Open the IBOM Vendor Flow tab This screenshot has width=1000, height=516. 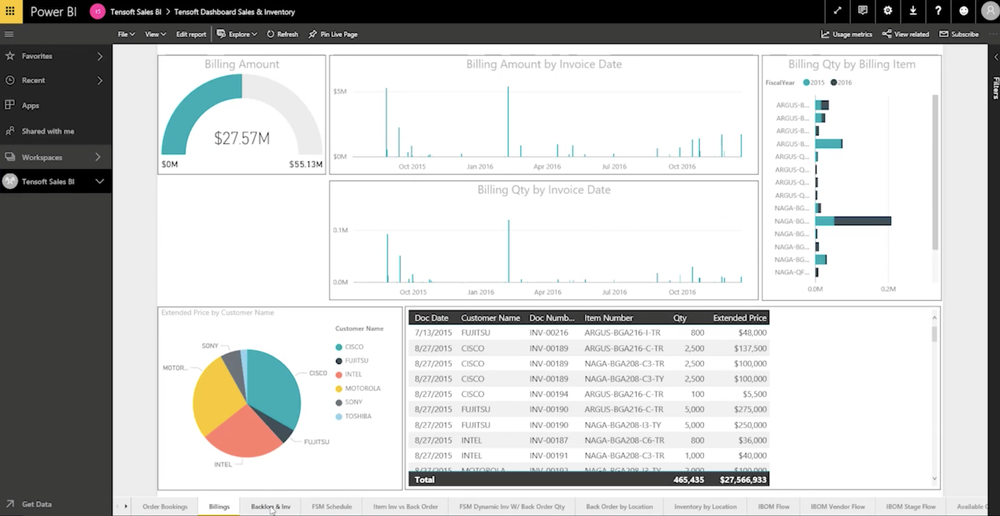point(838,506)
